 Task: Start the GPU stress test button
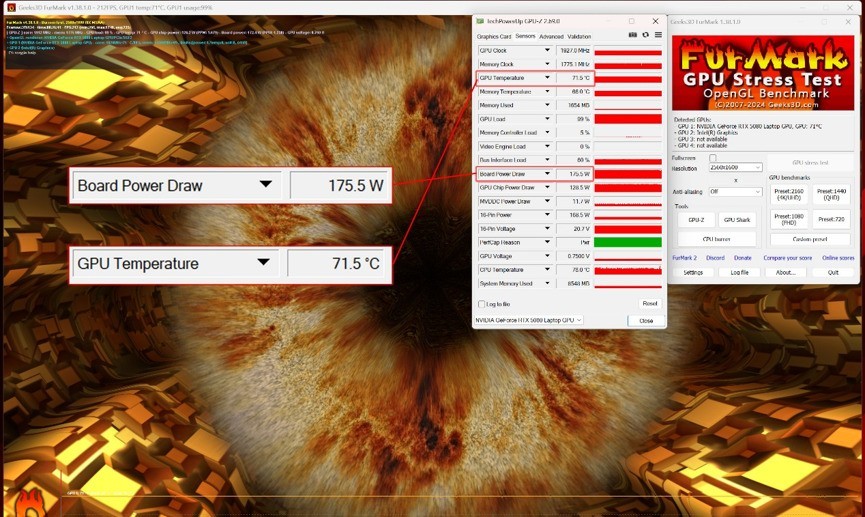(x=810, y=163)
